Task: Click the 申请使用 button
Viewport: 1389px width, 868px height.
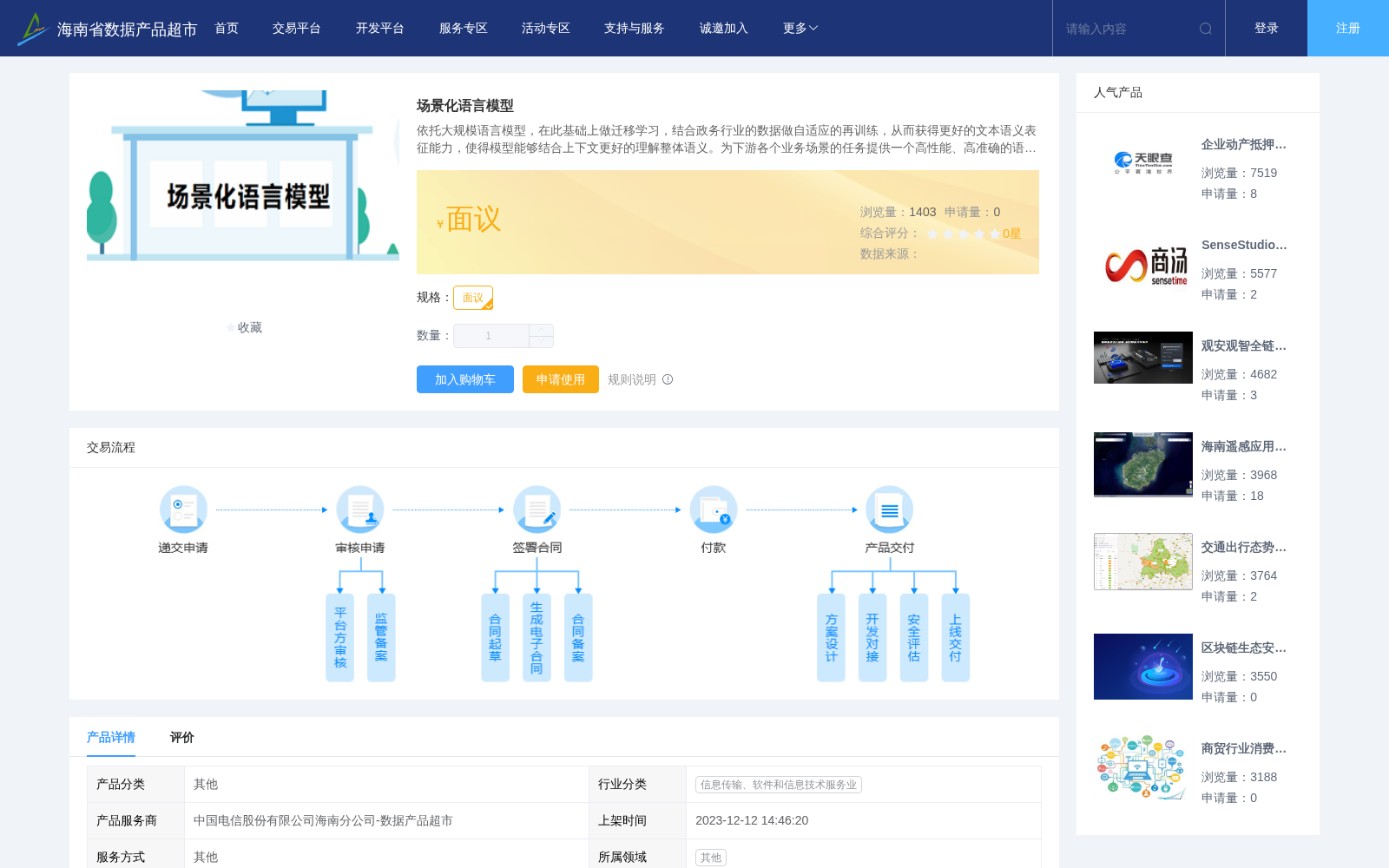Action: coord(561,379)
